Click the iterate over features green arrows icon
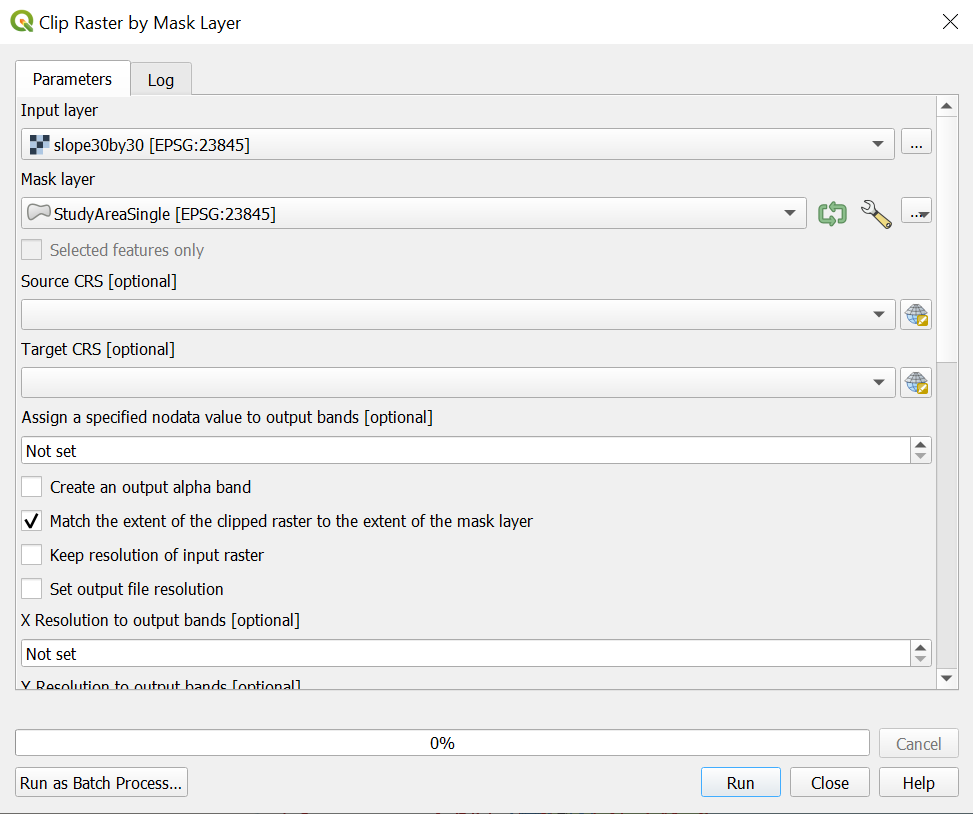Image resolution: width=973 pixels, height=814 pixels. coord(832,213)
